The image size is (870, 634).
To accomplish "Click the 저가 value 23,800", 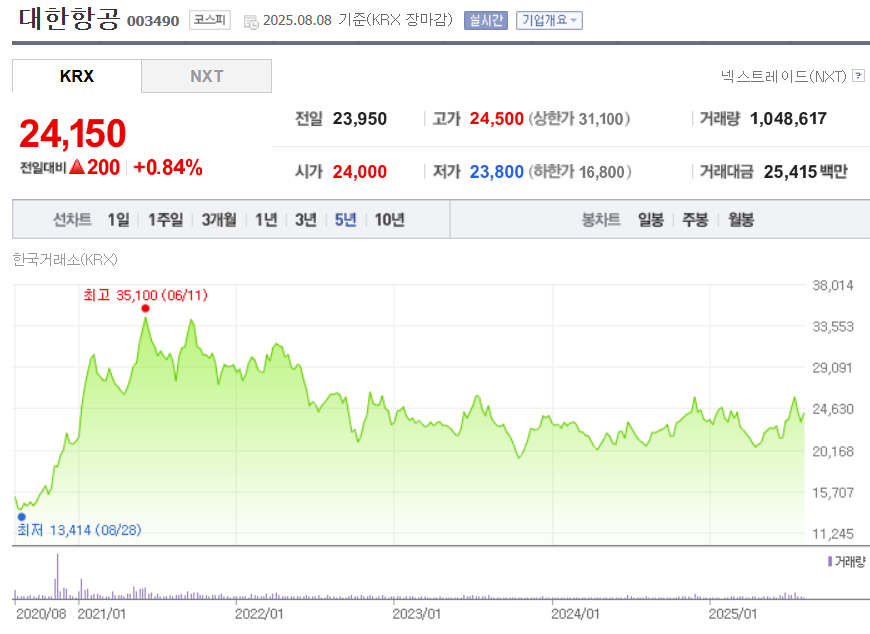I will [497, 171].
